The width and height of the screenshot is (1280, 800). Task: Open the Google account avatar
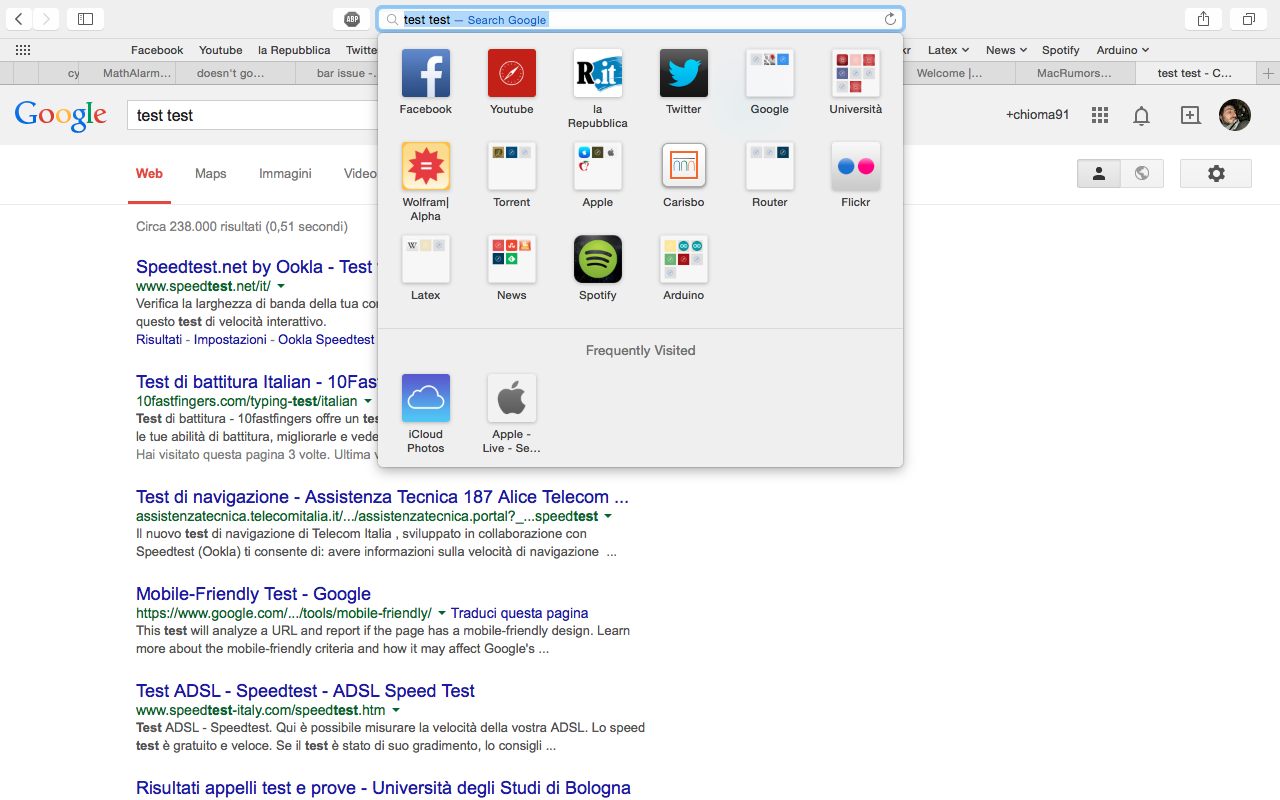[x=1235, y=115]
